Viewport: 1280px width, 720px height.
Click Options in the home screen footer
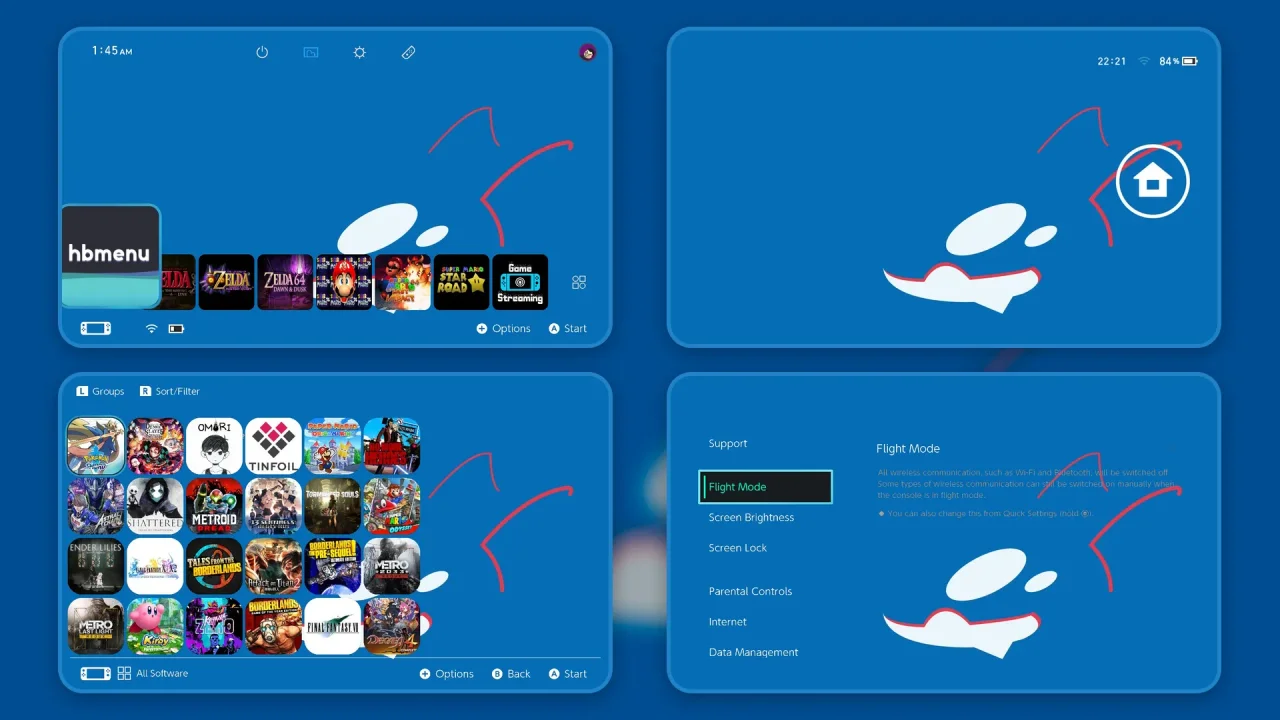(503, 328)
